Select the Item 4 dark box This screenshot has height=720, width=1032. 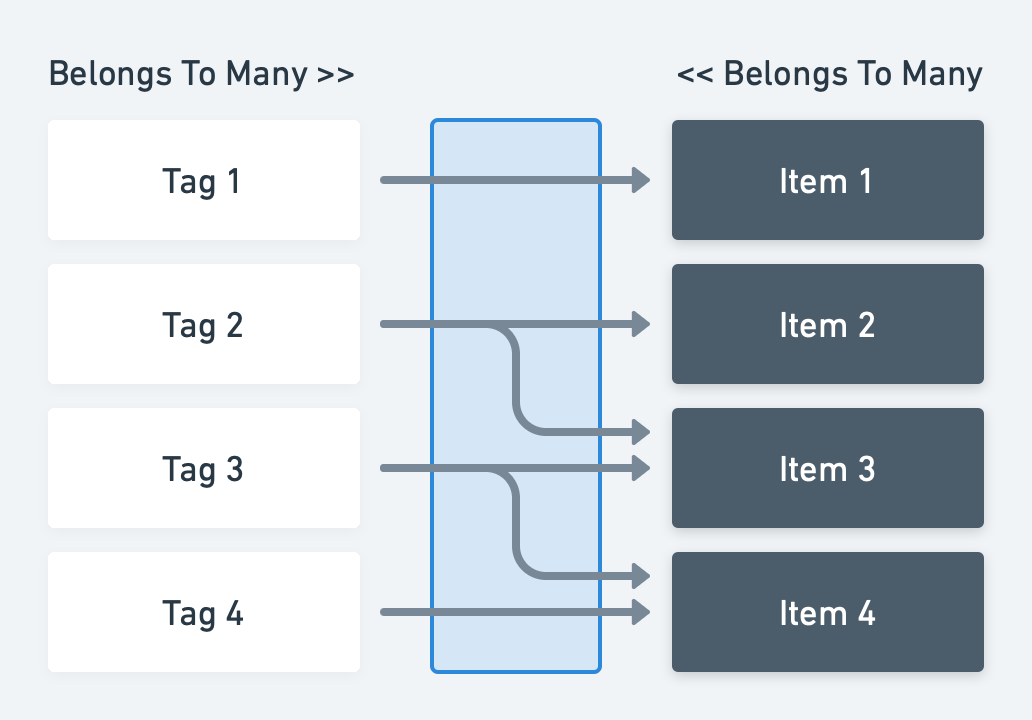pyautogui.click(x=828, y=612)
